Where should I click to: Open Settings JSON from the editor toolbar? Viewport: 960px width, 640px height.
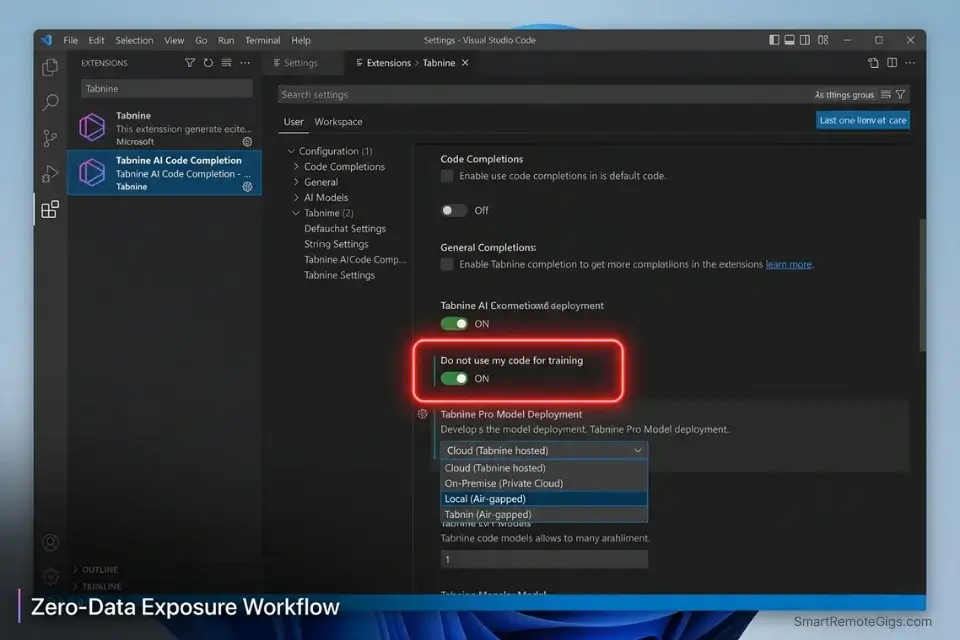872,62
